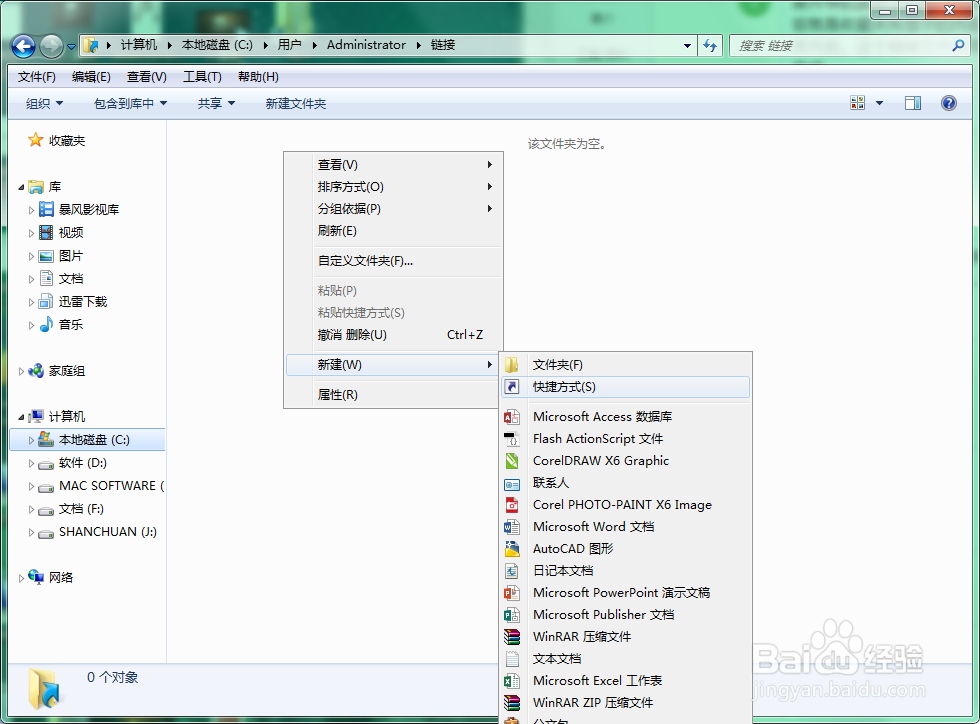Select 自定义文件夹(F)... context menu entry
This screenshot has height=724, width=980.
pyautogui.click(x=394, y=261)
